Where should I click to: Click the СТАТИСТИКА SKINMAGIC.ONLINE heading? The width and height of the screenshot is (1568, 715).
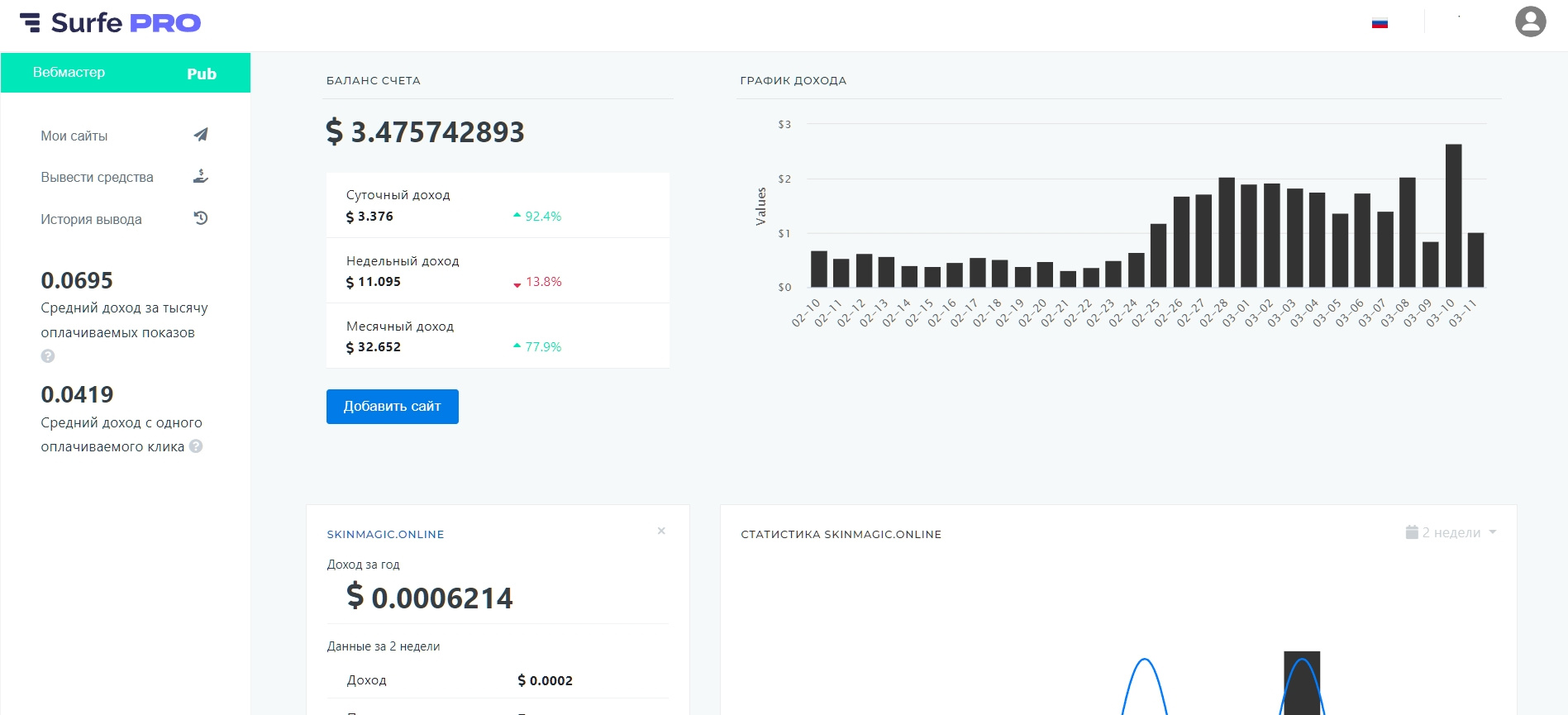(841, 535)
